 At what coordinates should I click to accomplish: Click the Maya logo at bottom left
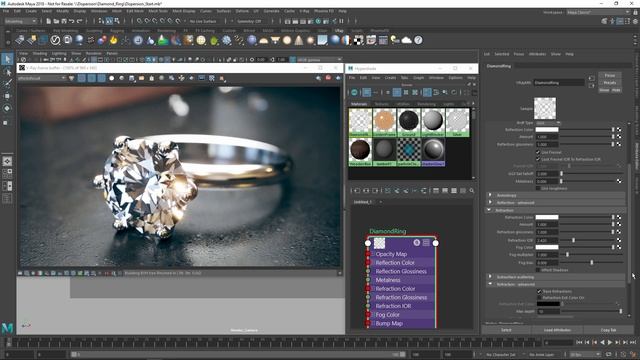(x=7, y=328)
